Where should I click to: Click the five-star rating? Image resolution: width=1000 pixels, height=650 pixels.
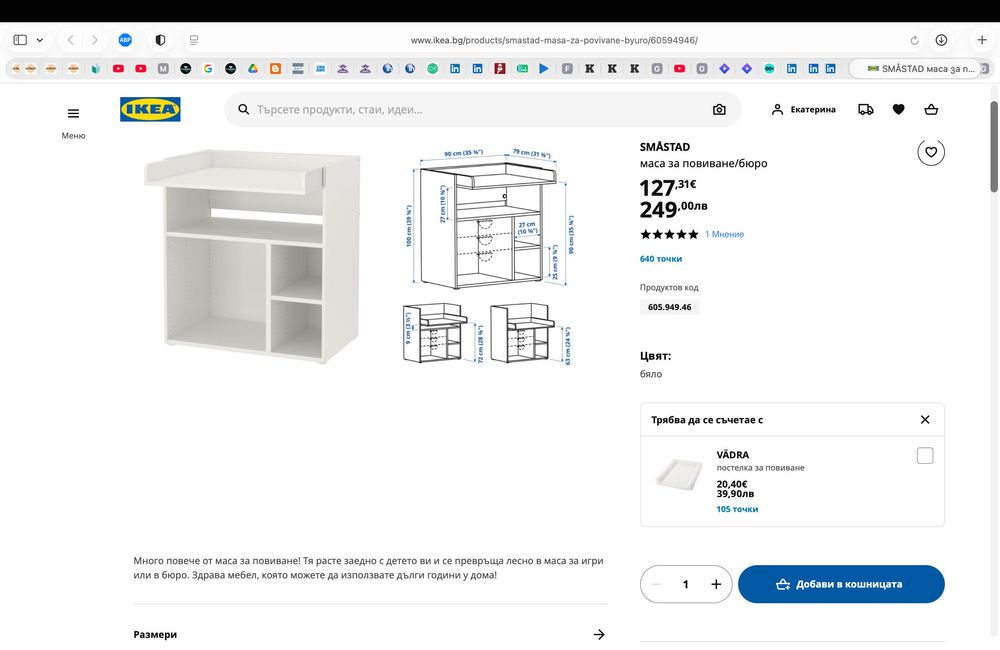click(x=669, y=234)
